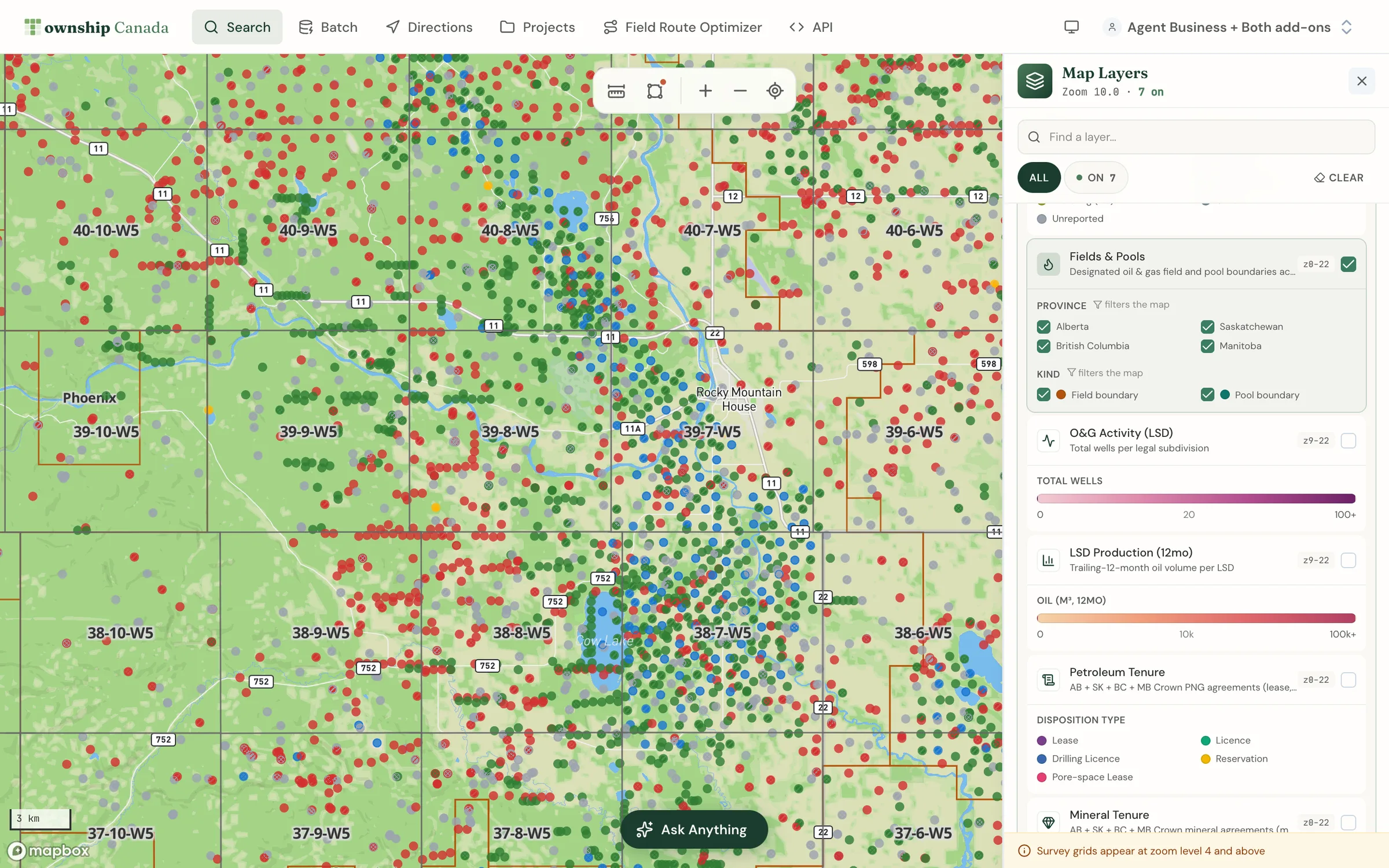The height and width of the screenshot is (868, 1389).
Task: Toggle the Pool boundary kind checkbox
Action: [x=1207, y=395]
